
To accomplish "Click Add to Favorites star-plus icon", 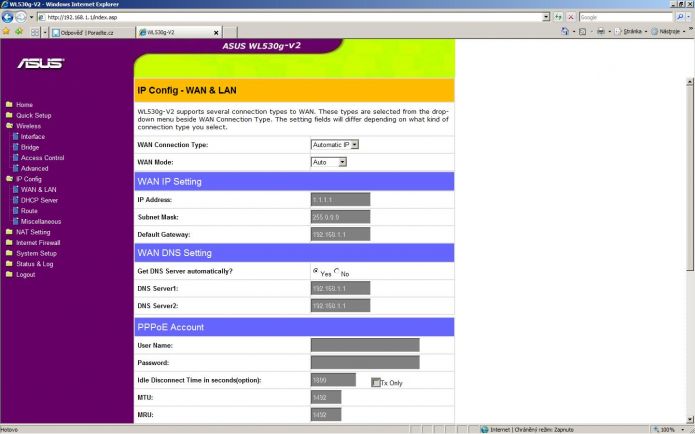I will 19,32.
